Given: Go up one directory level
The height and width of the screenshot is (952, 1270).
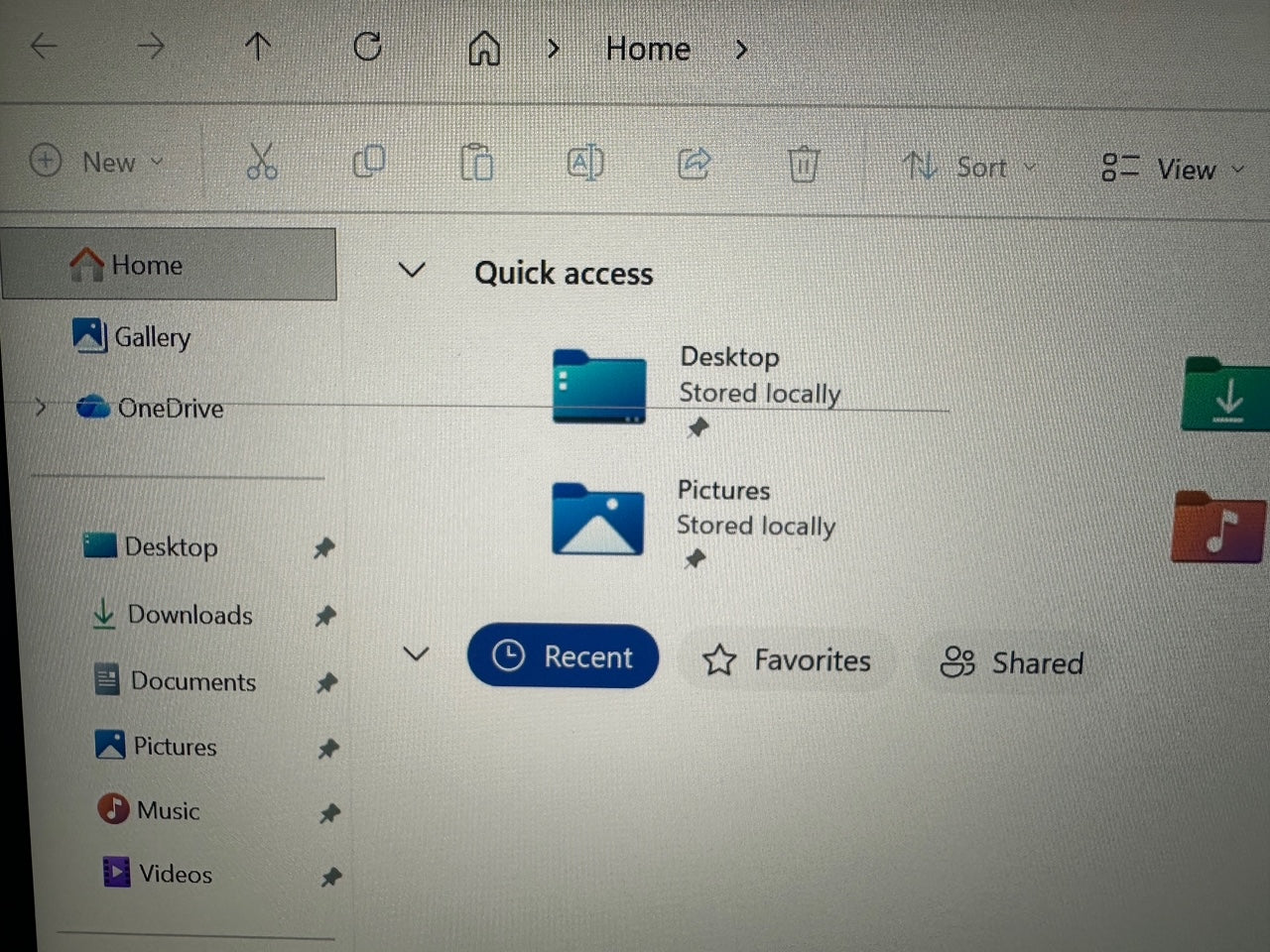Looking at the screenshot, I should point(258,46).
